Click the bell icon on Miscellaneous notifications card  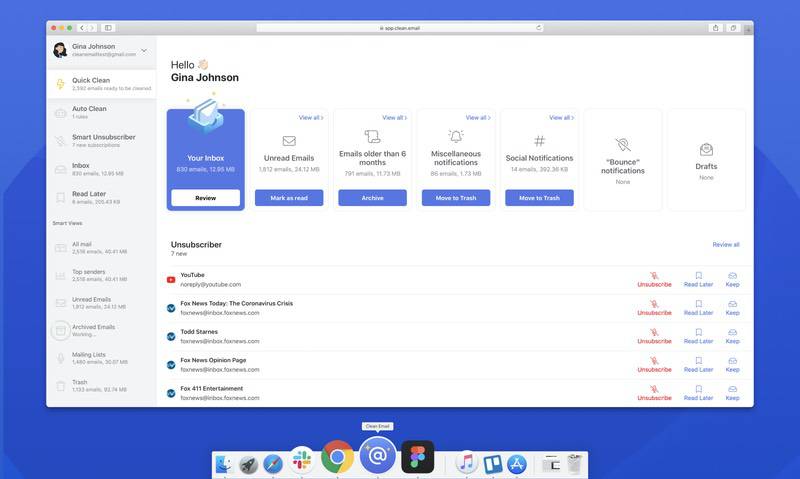pos(456,137)
